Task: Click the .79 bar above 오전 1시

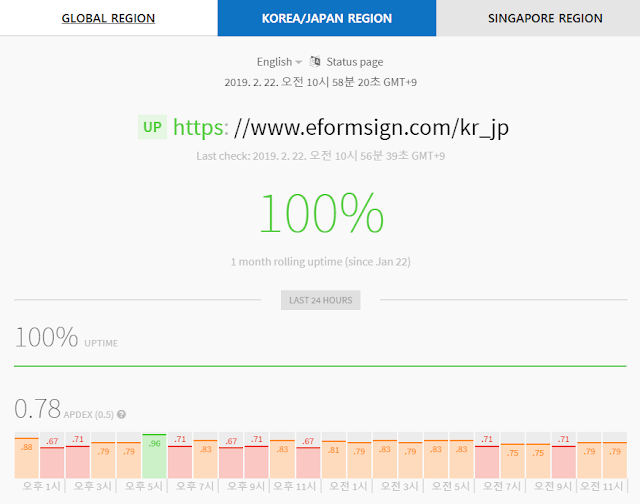Action: (359, 460)
